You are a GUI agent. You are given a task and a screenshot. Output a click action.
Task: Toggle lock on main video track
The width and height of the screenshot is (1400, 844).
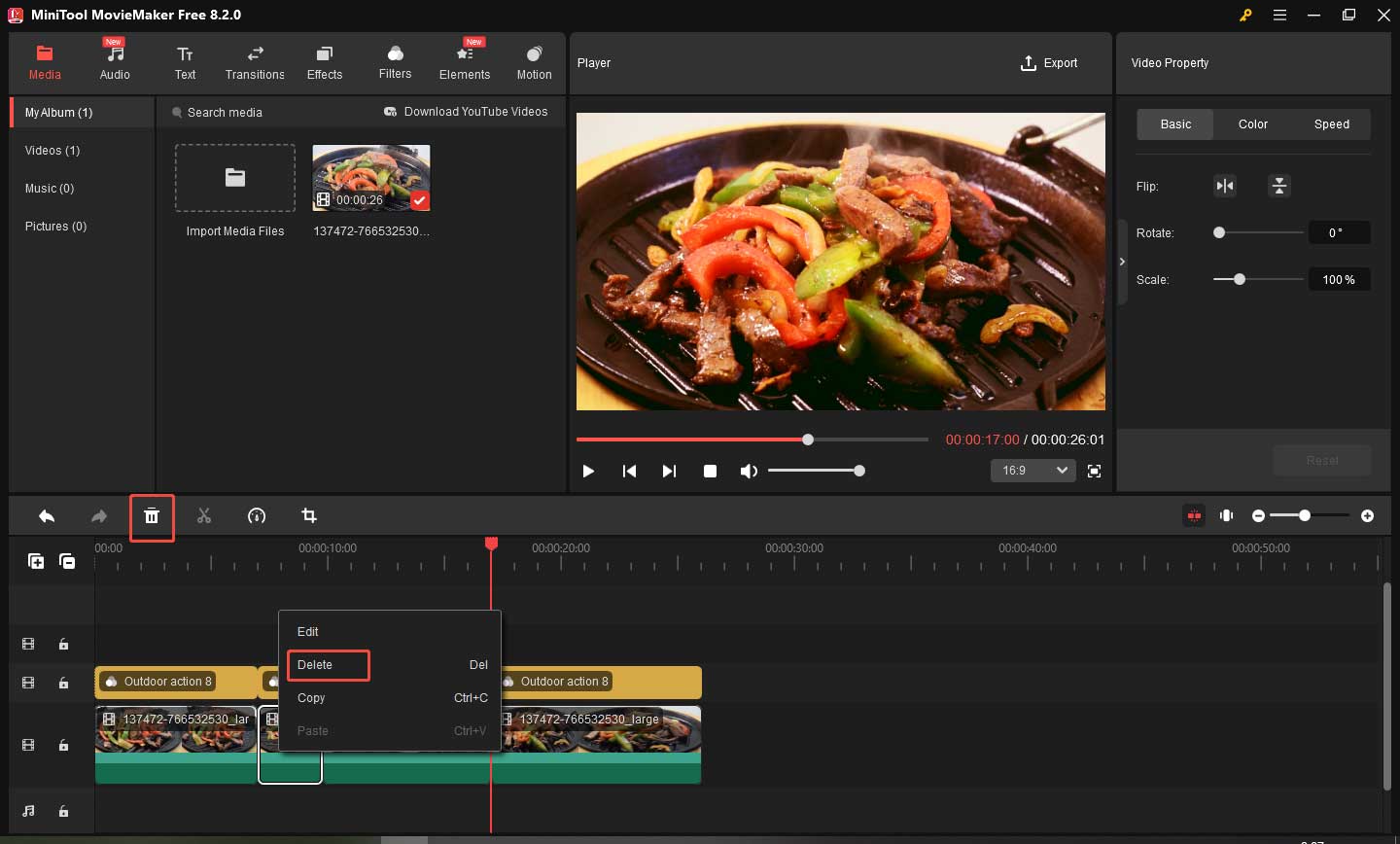pos(63,745)
